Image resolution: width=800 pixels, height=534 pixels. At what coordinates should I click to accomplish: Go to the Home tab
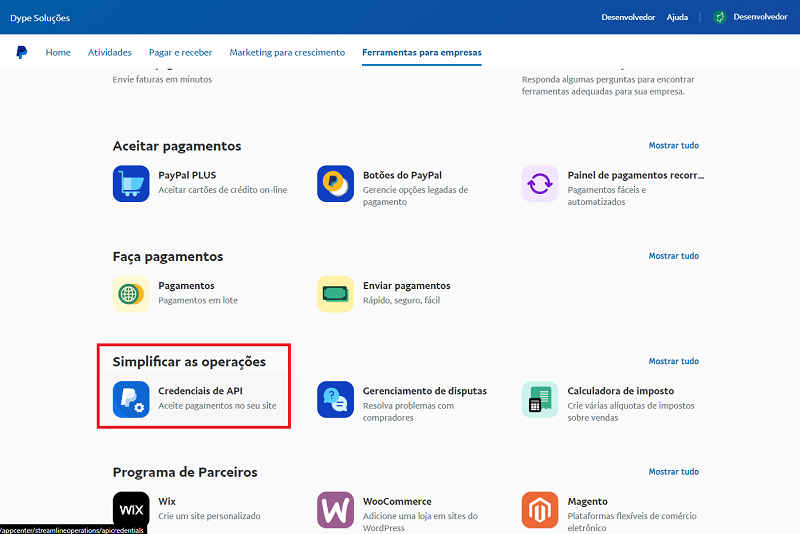pos(58,52)
